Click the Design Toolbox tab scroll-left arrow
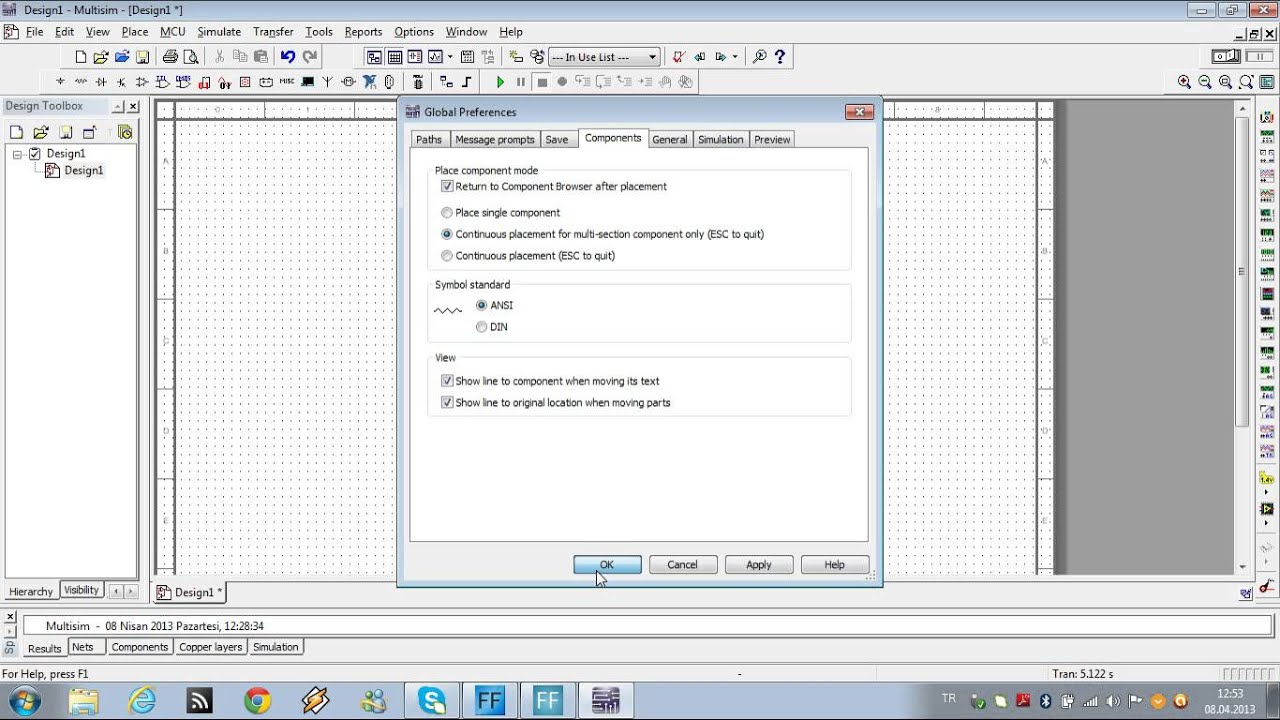 point(115,591)
